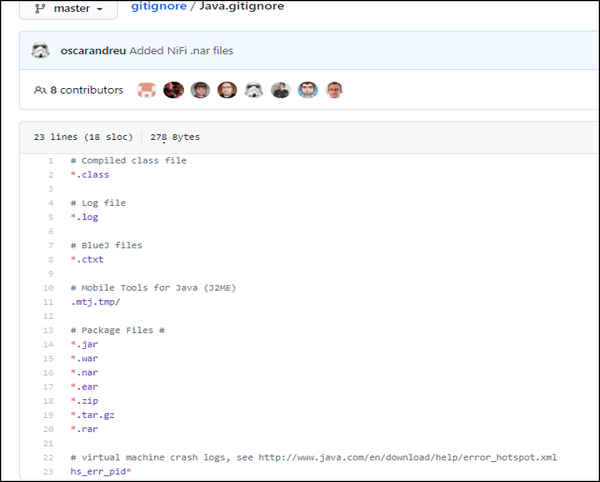
Task: Select line number 8
Action: click(51, 260)
